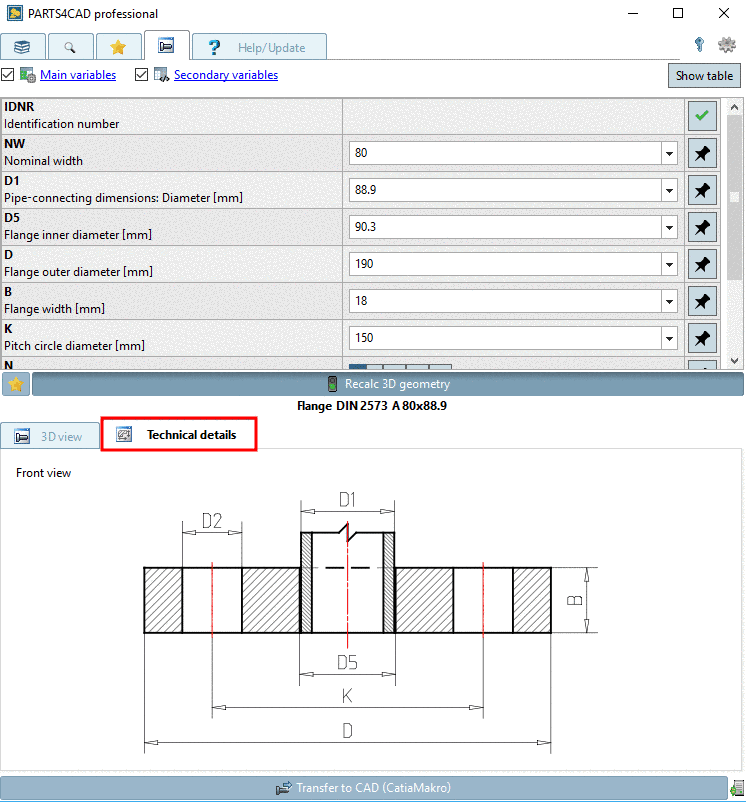
Task: Open the catalog books tab icon
Action: [22, 47]
